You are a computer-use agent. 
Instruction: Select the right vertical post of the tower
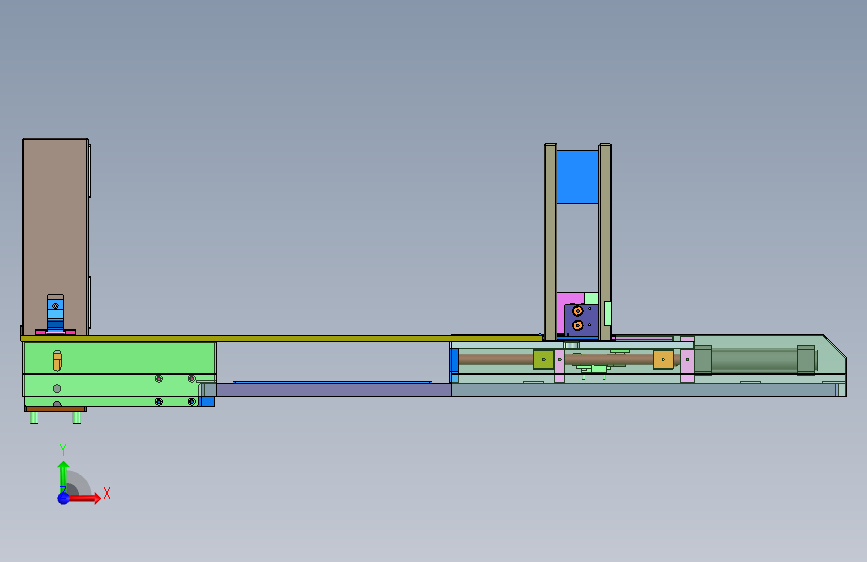coord(605,242)
